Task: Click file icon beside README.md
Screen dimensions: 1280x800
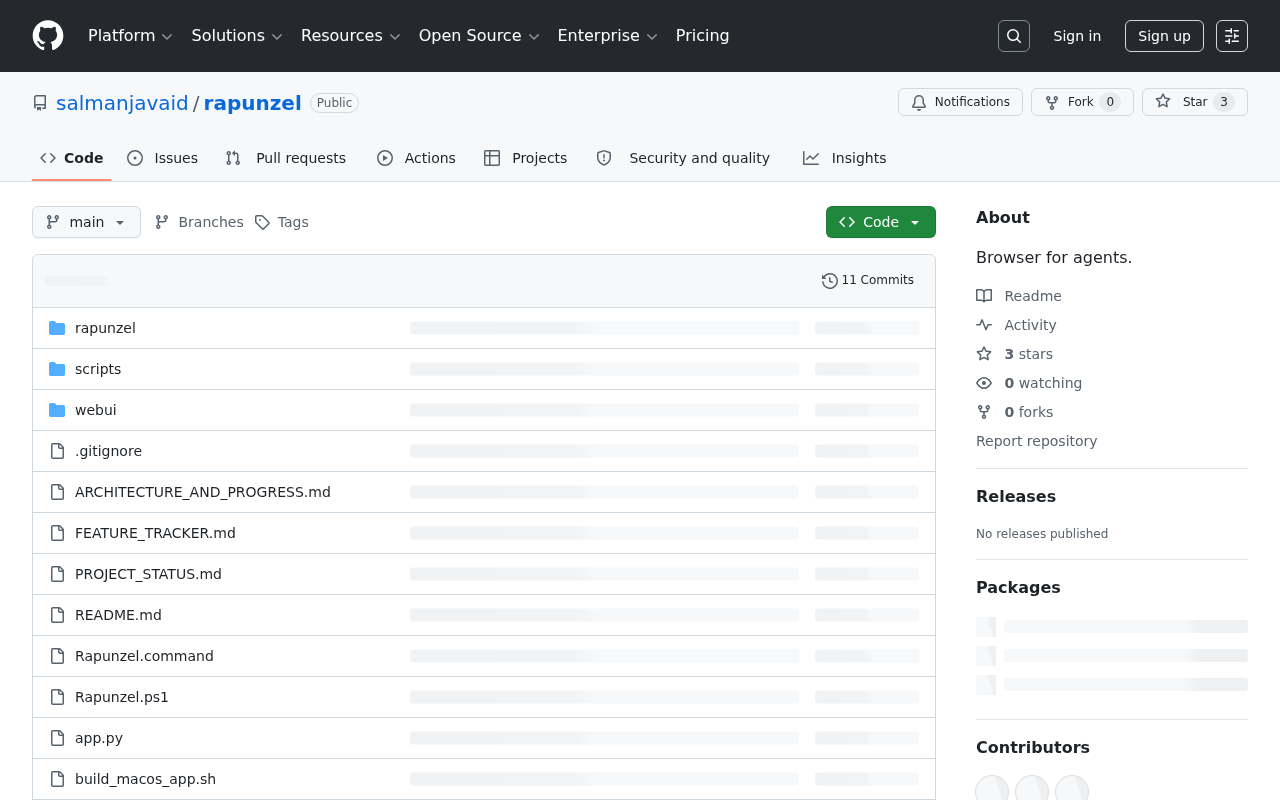Action: point(57,615)
